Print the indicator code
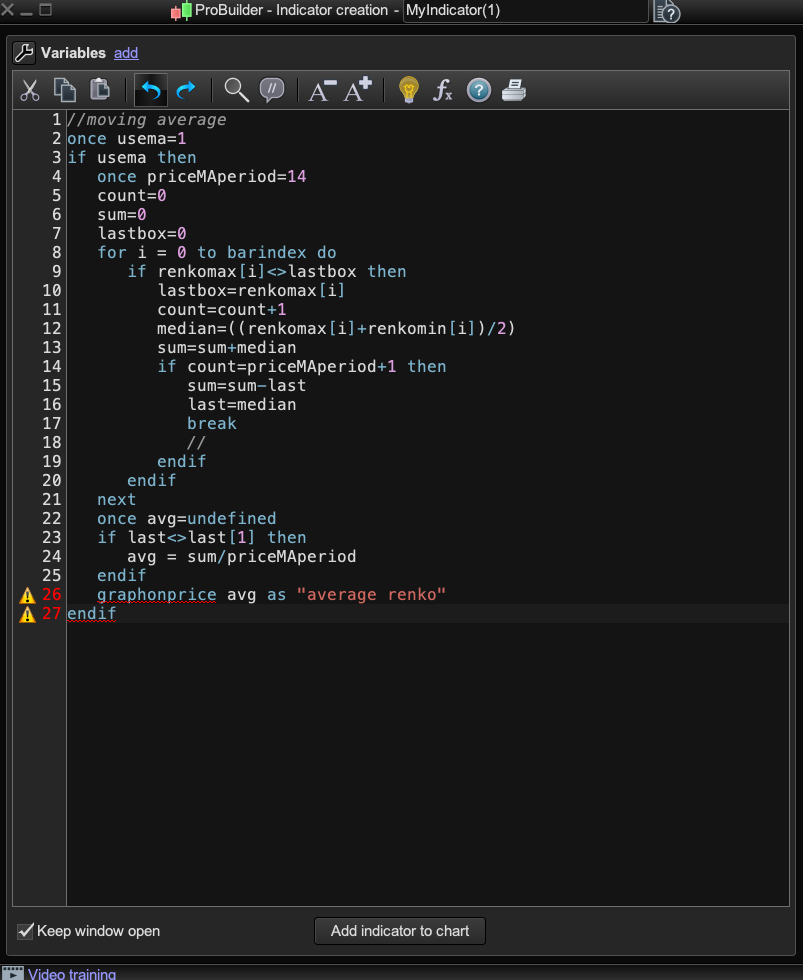The width and height of the screenshot is (803, 980). [x=514, y=90]
